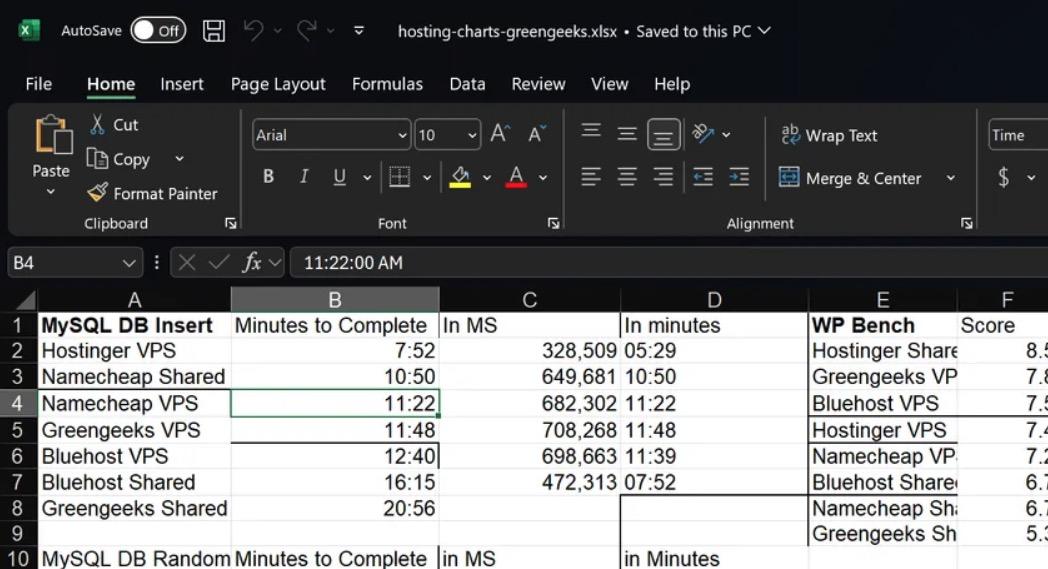The height and width of the screenshot is (569, 1048).
Task: Switch to the Help tab
Action: tap(672, 84)
